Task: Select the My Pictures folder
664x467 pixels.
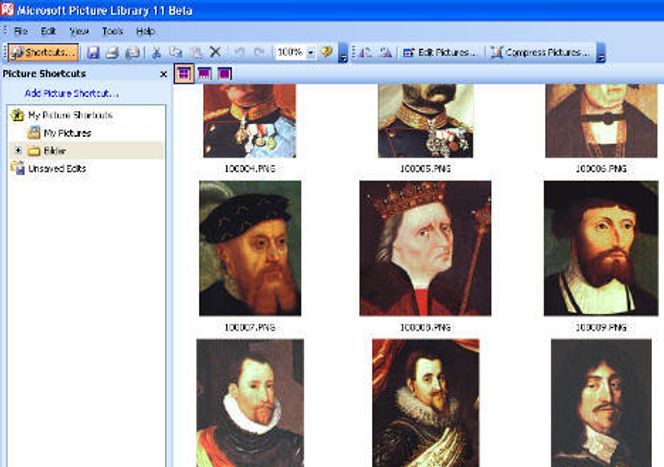Action: pos(66,133)
